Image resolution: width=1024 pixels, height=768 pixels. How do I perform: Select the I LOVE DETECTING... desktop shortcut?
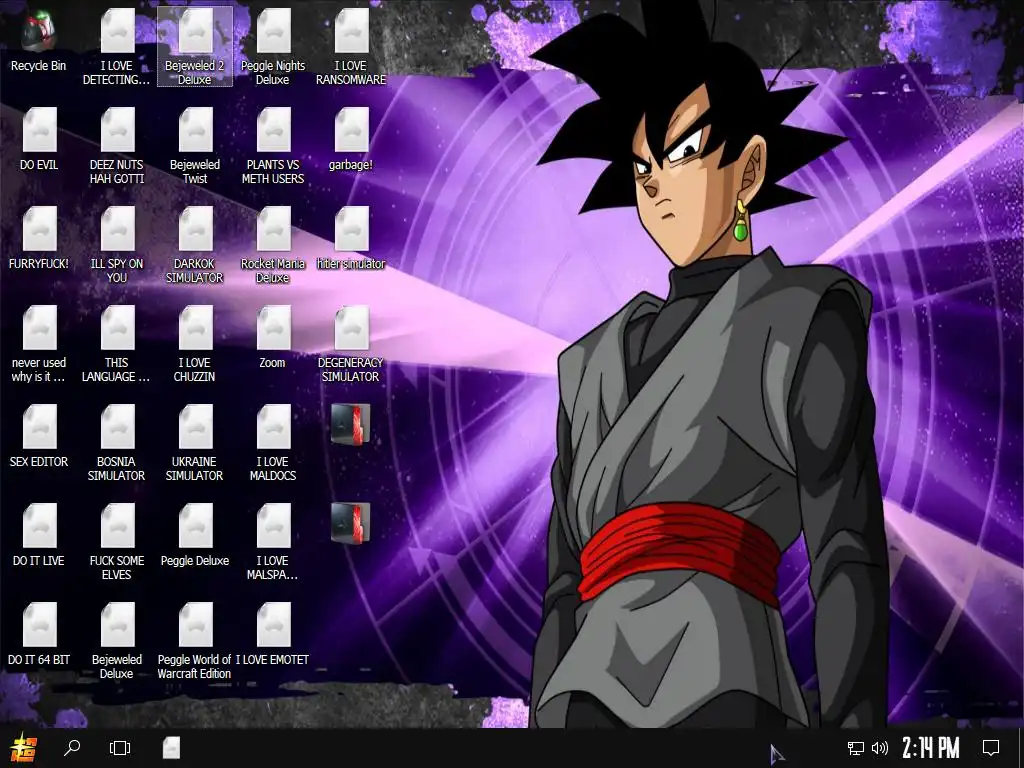[116, 47]
